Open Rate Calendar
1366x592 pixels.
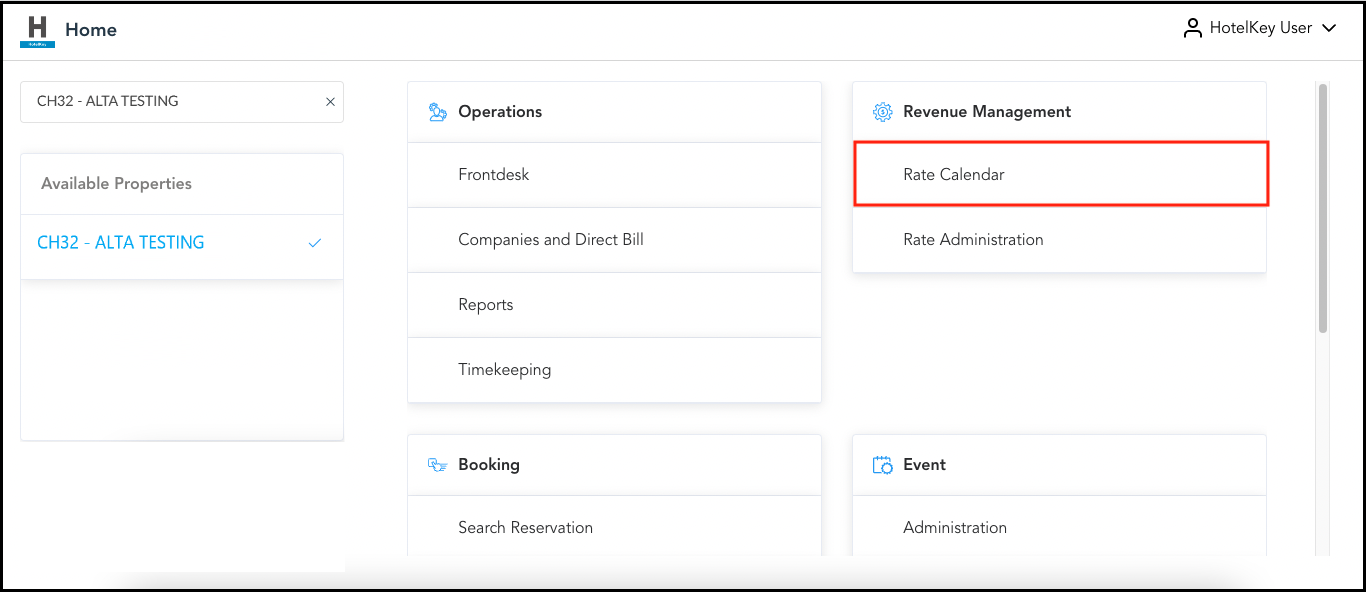953,175
